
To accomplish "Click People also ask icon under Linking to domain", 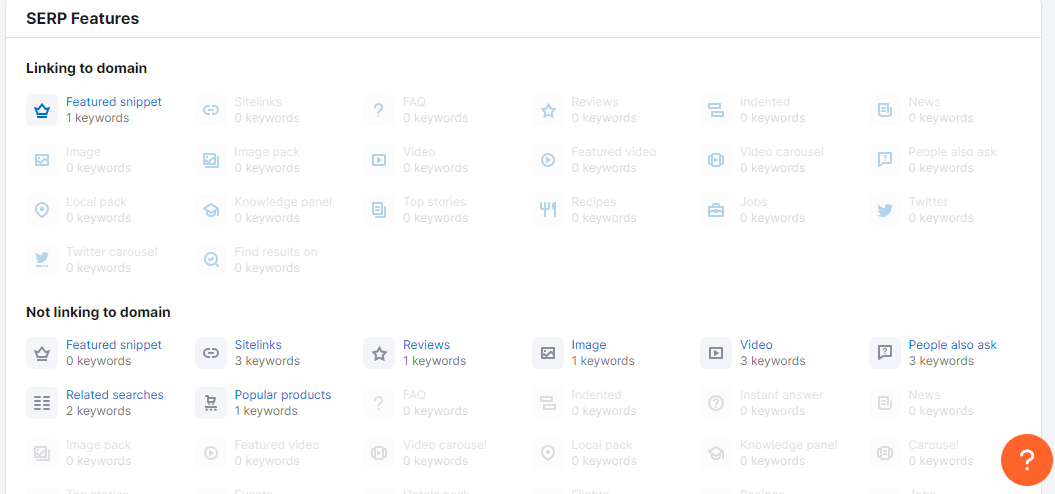I will [x=885, y=160].
